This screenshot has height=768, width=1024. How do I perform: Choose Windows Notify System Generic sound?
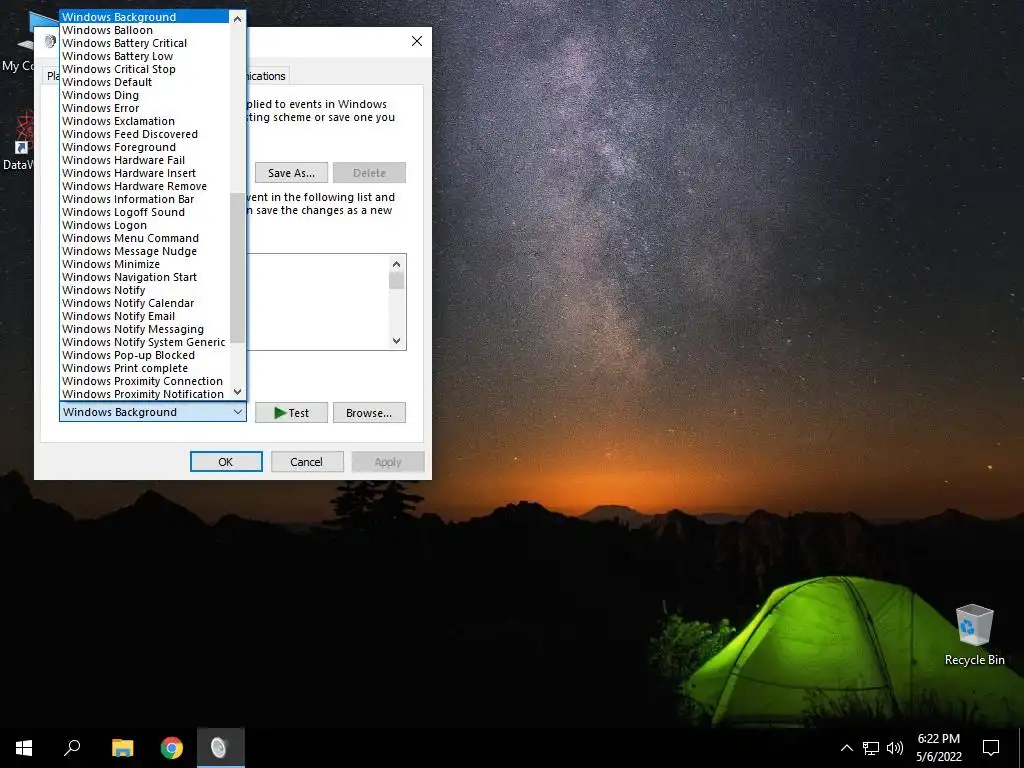tap(145, 342)
